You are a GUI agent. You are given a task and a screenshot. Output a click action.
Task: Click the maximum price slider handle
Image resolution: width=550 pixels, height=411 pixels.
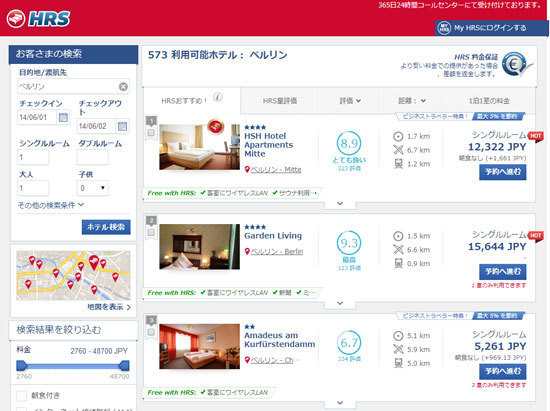pyautogui.click(x=124, y=366)
